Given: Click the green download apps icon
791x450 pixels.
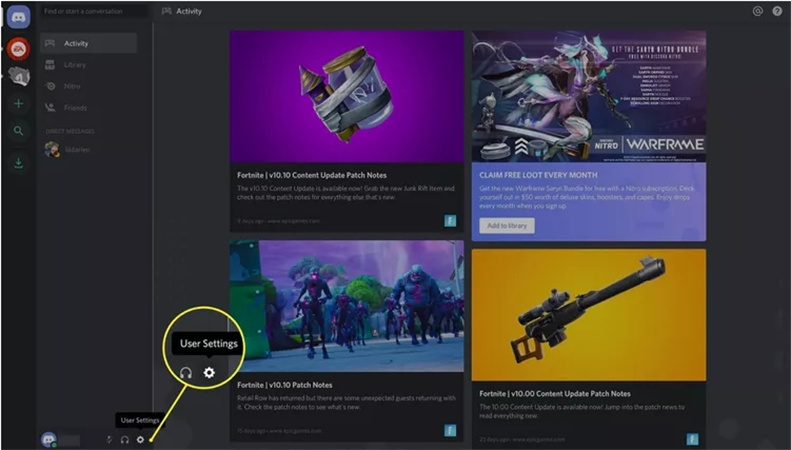Looking at the screenshot, I should (x=19, y=163).
